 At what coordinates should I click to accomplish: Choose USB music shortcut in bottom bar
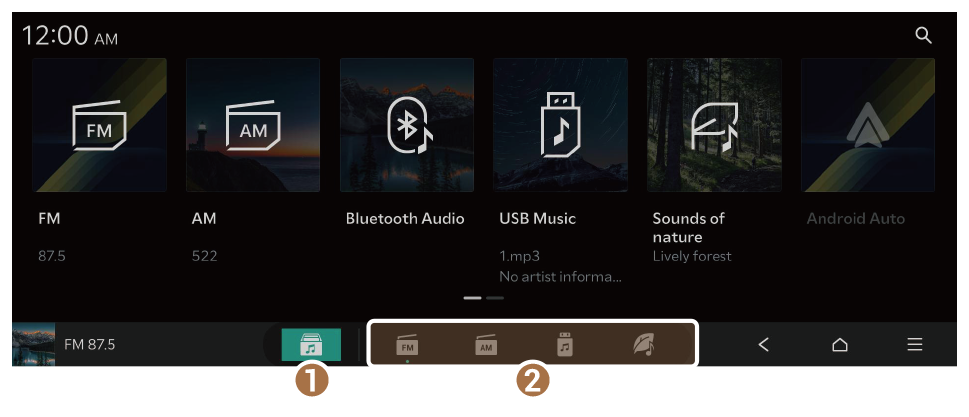[x=565, y=345]
